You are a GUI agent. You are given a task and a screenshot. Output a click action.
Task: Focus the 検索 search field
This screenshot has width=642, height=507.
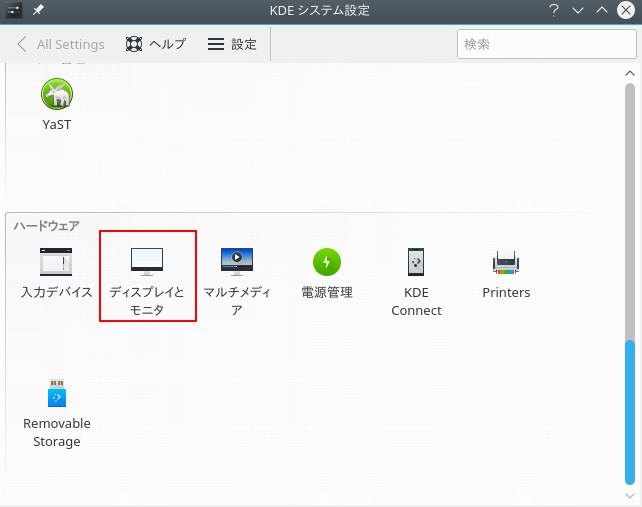[547, 44]
